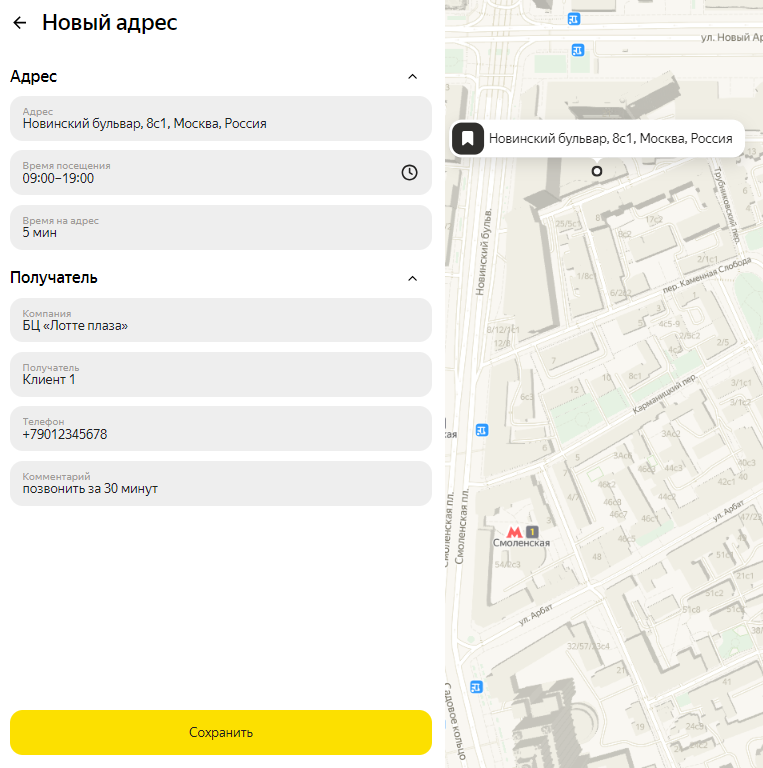763x768 pixels.
Task: Select the red Смоленская metro icon
Action: 514,531
